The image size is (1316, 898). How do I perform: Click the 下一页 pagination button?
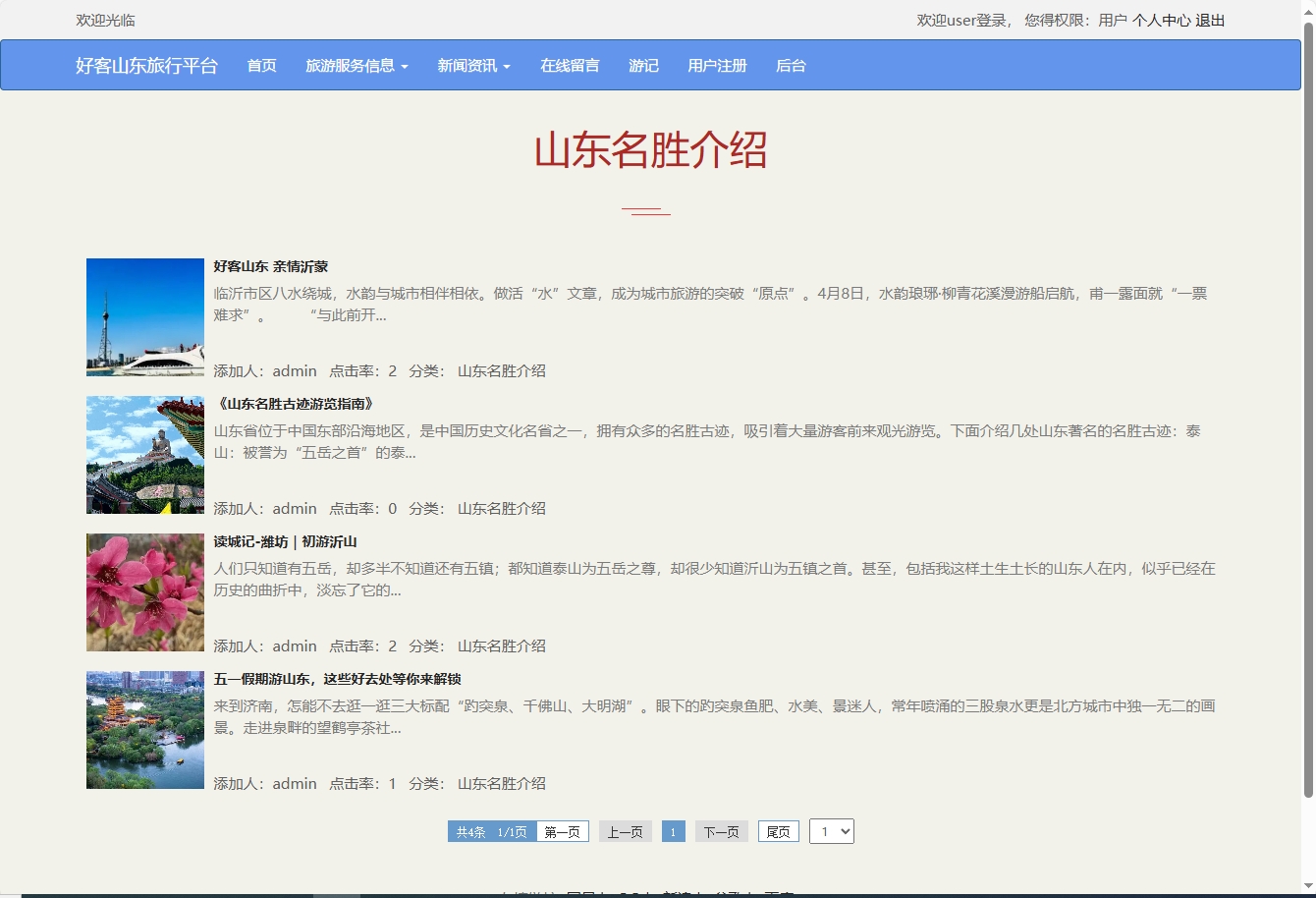pos(721,830)
